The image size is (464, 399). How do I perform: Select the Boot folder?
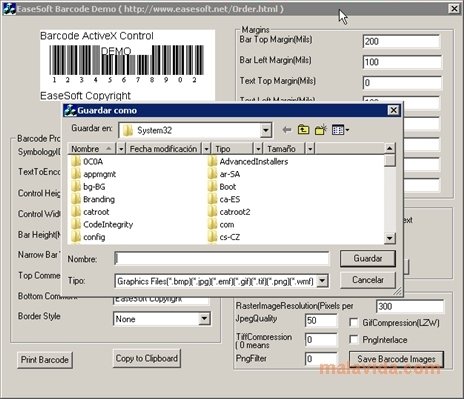222,187
